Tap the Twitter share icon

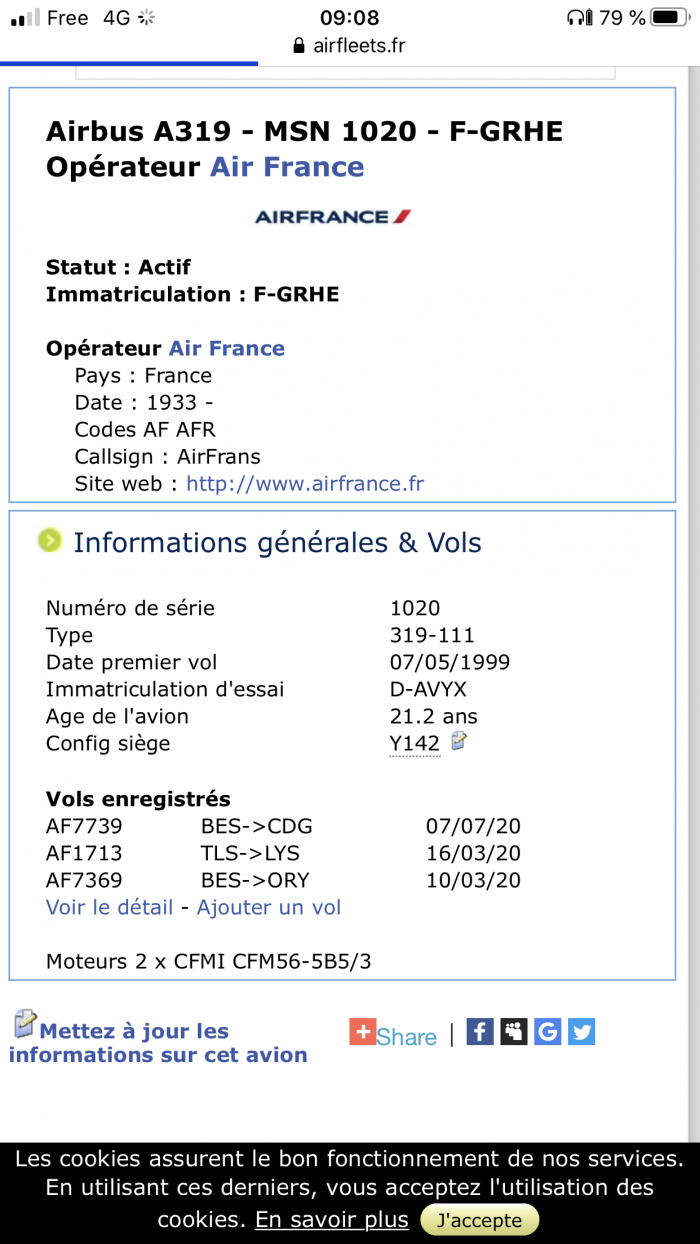coord(582,1031)
